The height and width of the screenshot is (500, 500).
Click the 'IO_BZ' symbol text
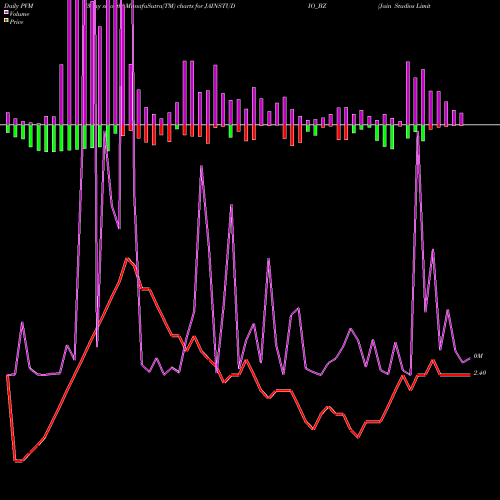tap(317, 6)
